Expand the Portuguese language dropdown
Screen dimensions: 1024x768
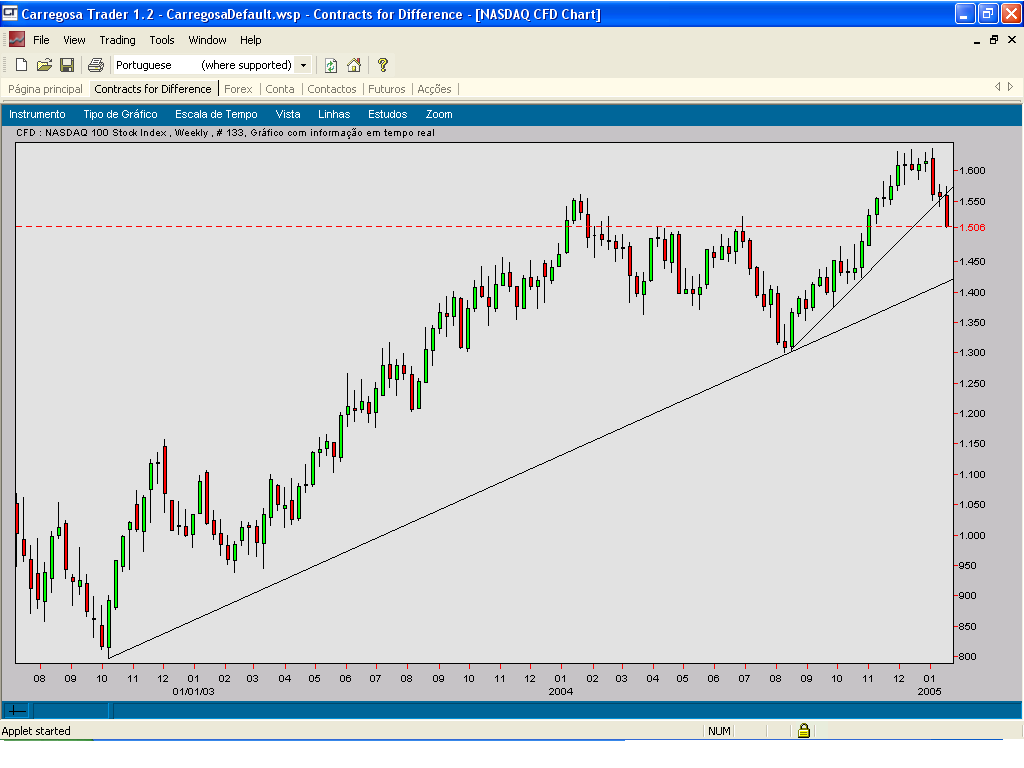pos(303,65)
